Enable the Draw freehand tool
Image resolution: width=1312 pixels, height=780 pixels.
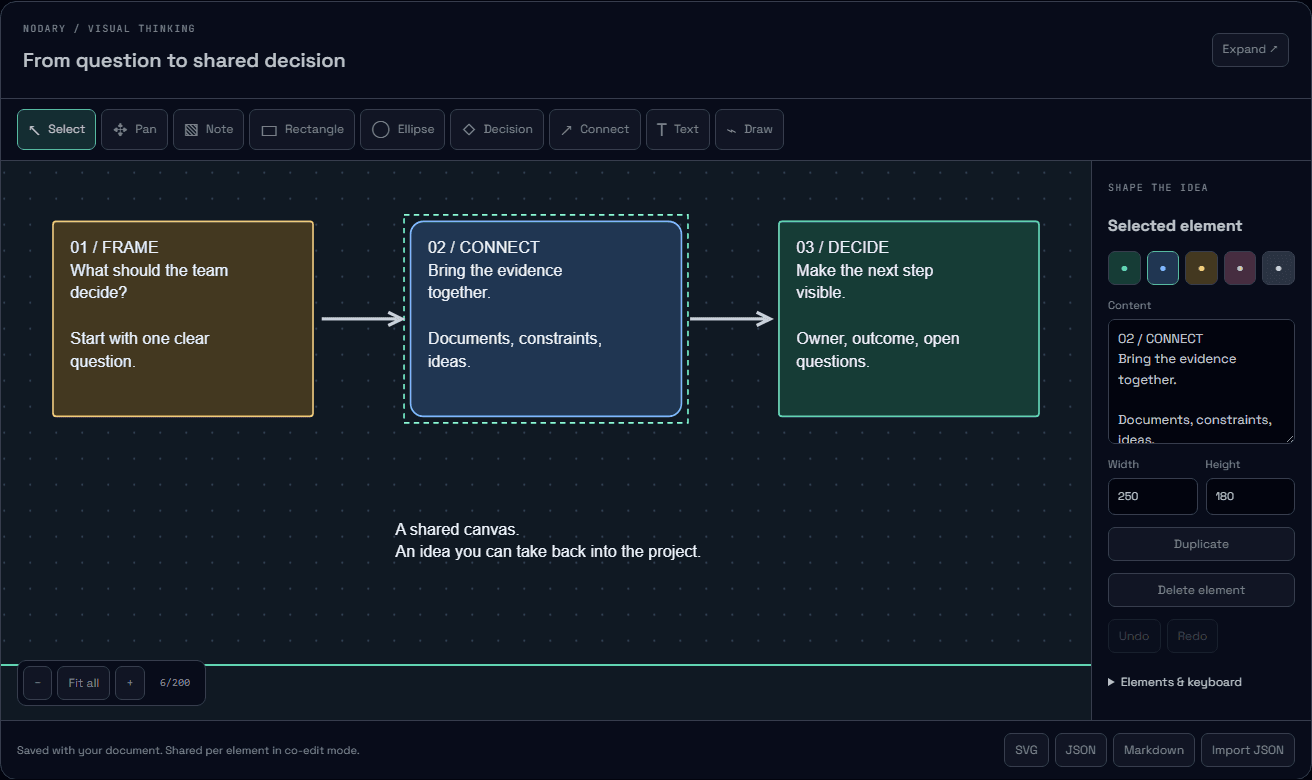[749, 129]
